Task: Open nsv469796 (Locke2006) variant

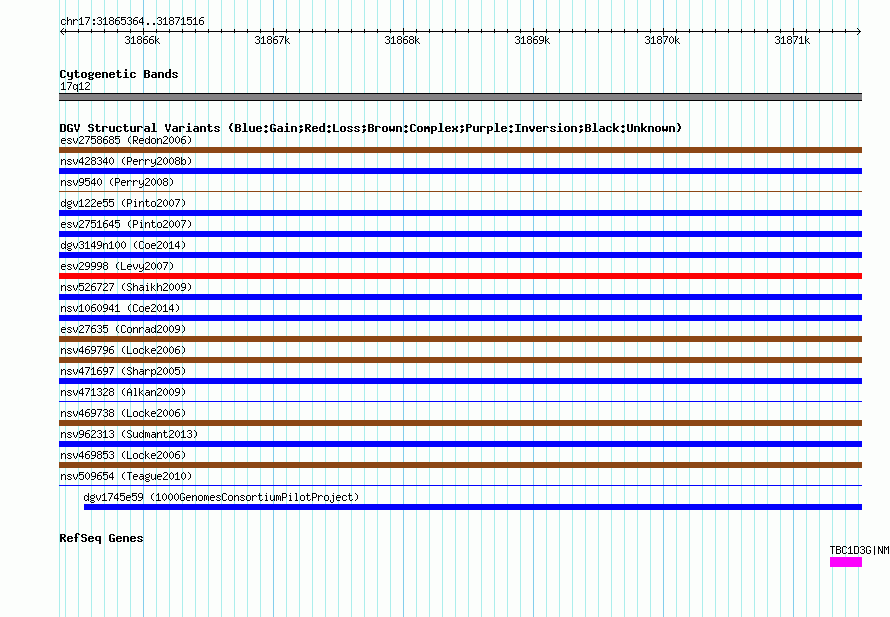Action: coord(123,350)
